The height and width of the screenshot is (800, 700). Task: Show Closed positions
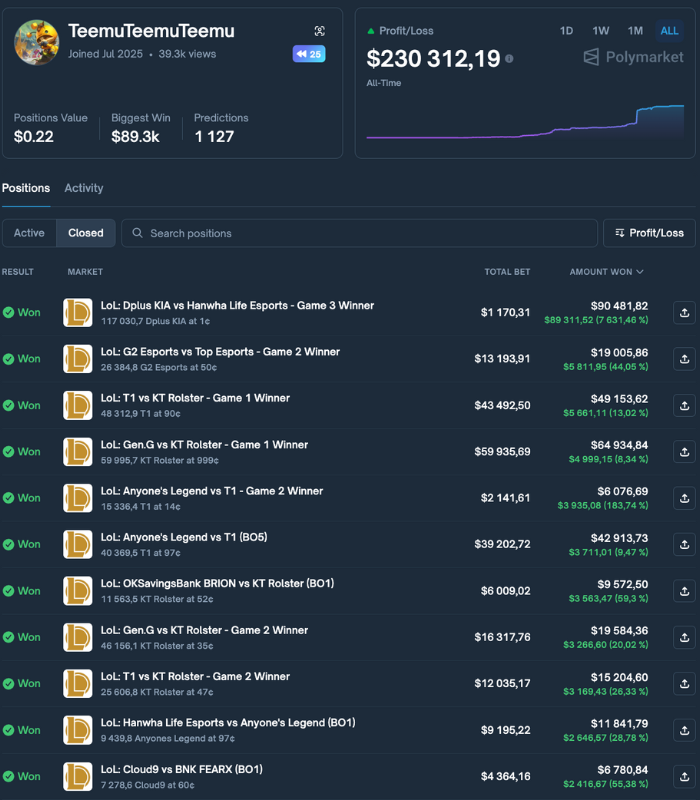coord(86,233)
